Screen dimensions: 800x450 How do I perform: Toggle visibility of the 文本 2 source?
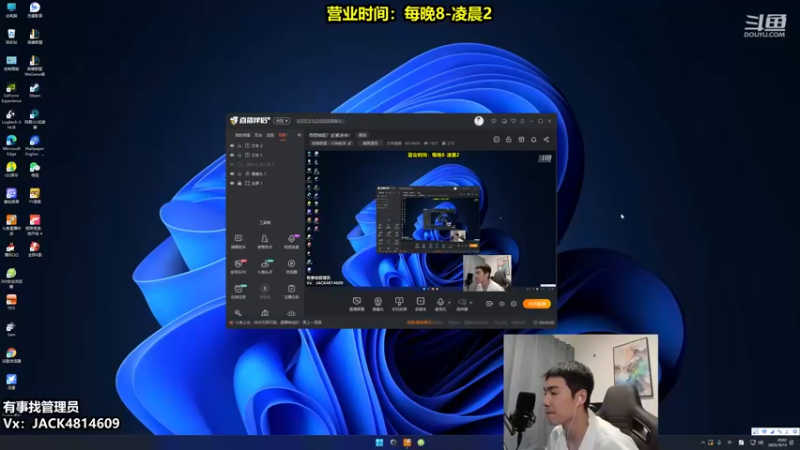pyautogui.click(x=232, y=145)
